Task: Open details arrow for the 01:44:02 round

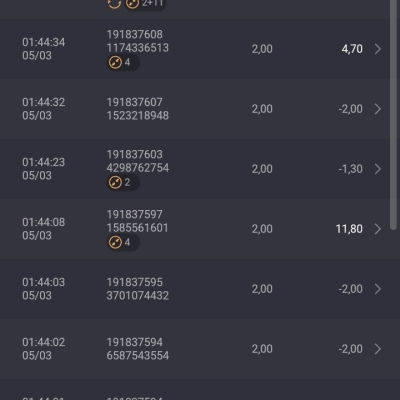Action: tap(378, 349)
